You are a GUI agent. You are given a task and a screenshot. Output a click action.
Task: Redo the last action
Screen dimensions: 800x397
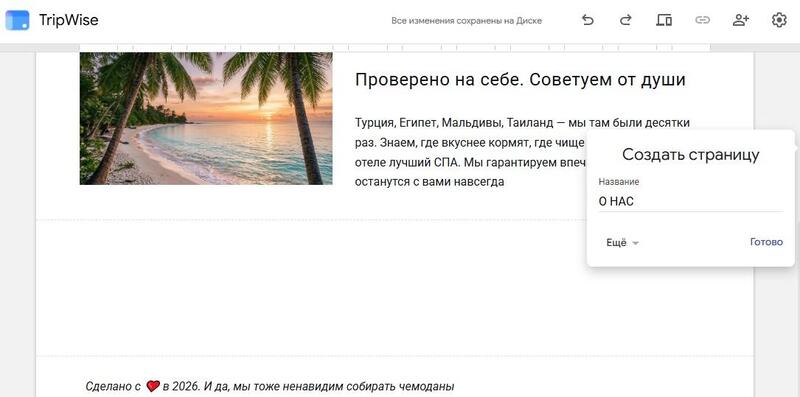(626, 20)
